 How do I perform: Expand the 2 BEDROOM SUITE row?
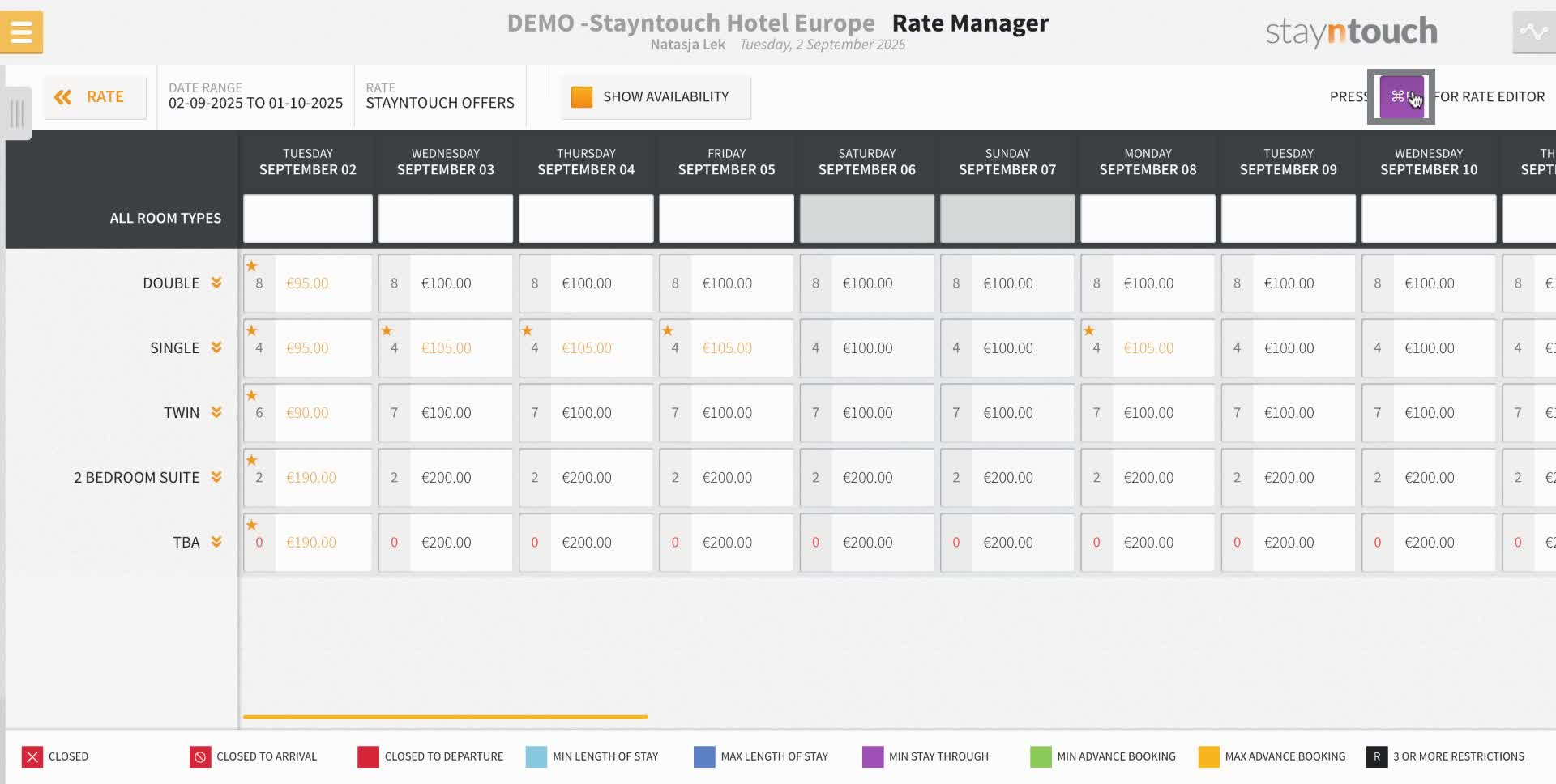click(216, 477)
